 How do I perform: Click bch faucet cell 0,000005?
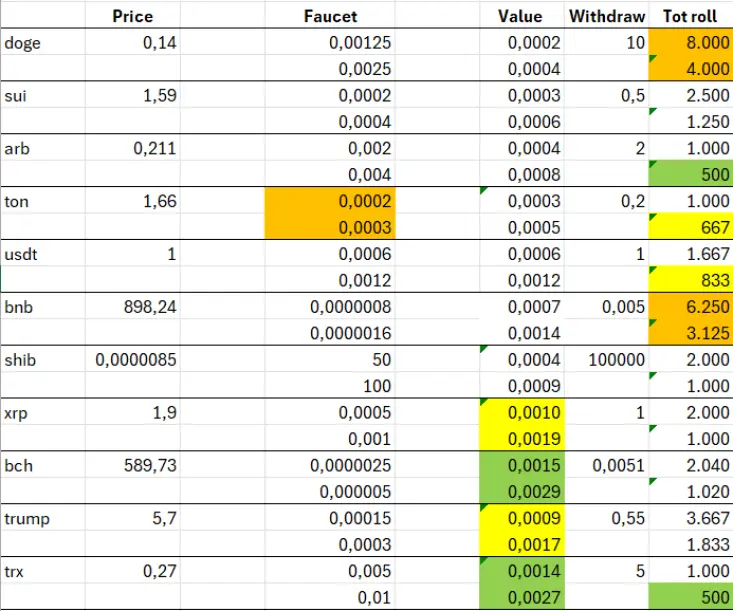pyautogui.click(x=330, y=491)
